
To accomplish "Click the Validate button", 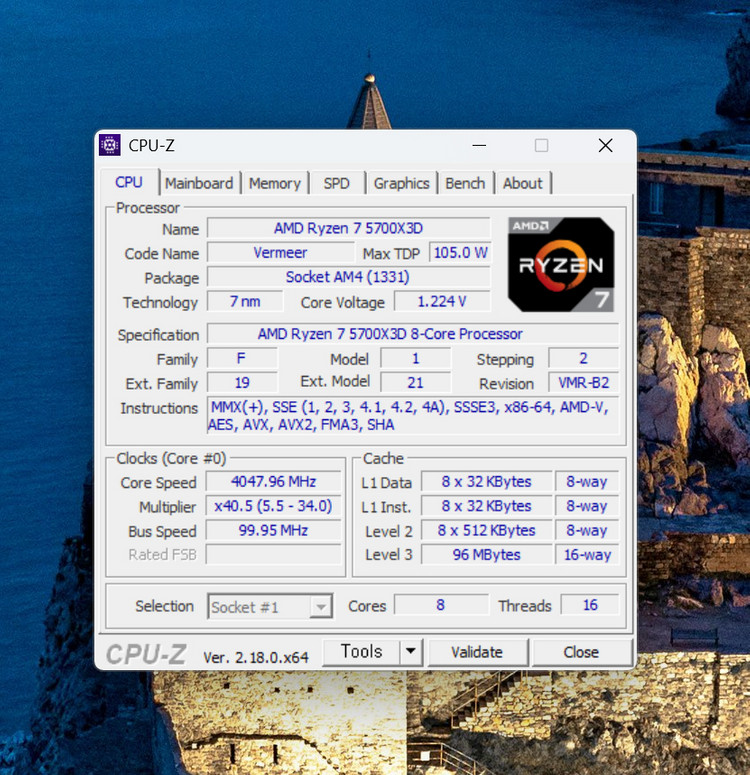I will (477, 652).
